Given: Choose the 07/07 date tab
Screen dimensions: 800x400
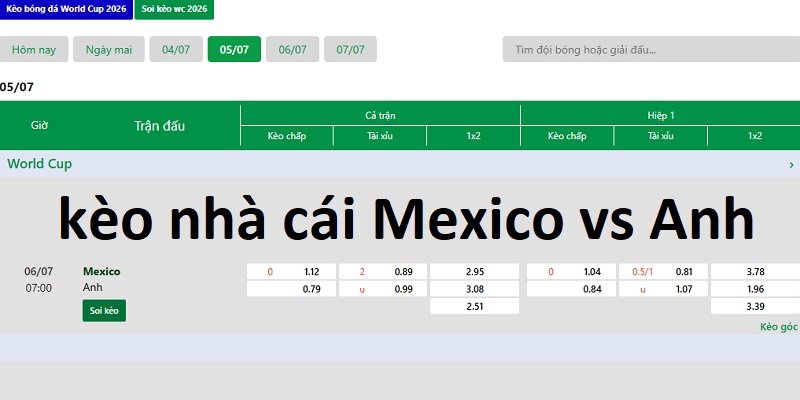Looking at the screenshot, I should [x=351, y=49].
